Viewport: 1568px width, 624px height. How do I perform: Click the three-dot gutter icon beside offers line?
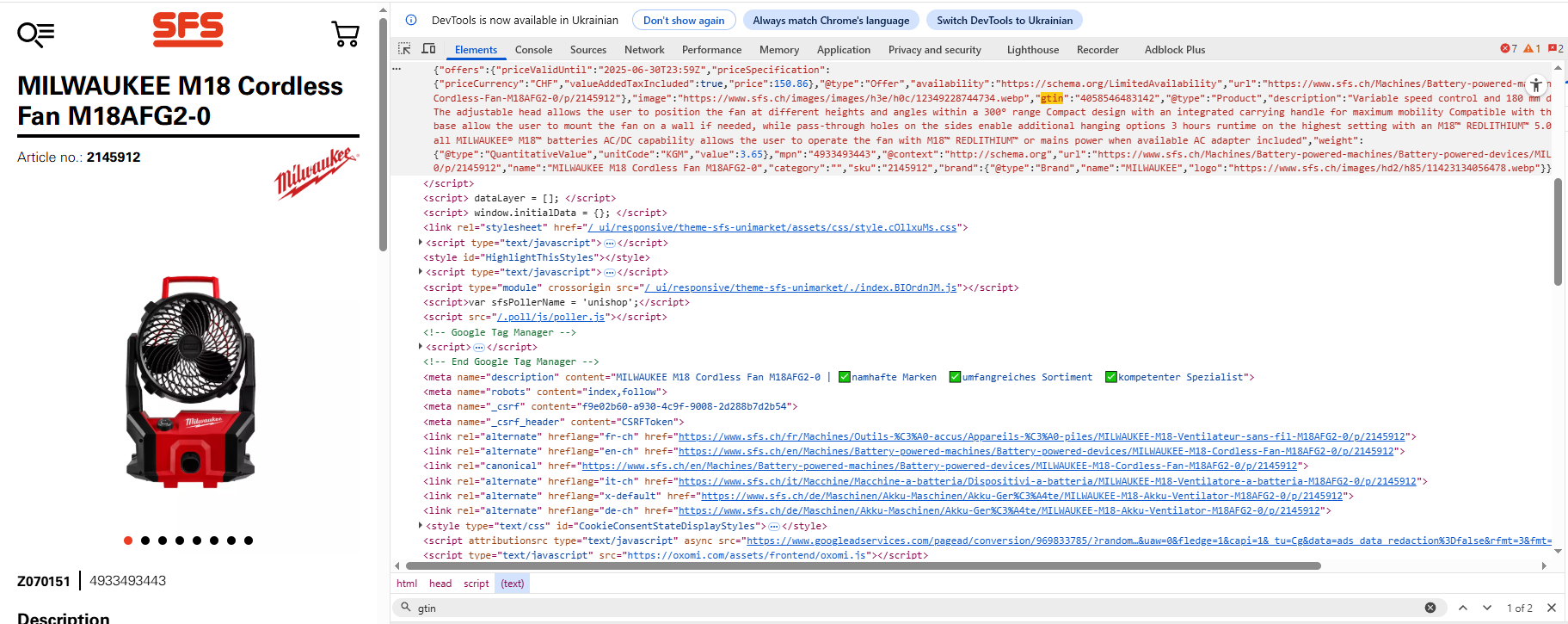click(x=397, y=68)
